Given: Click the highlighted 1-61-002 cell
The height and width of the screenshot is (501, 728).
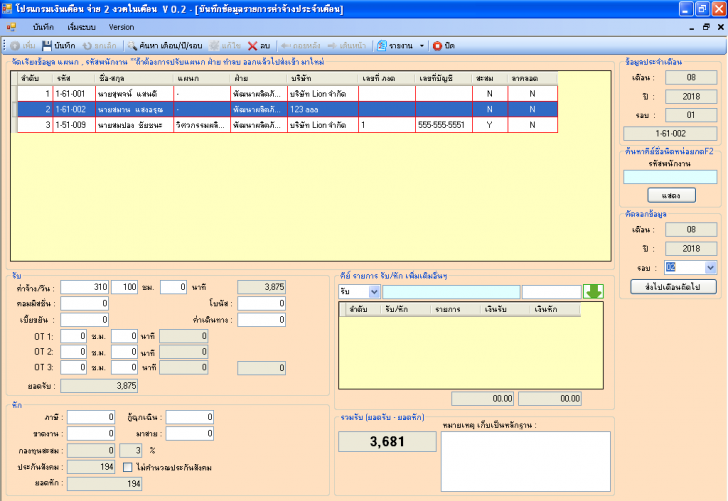Looking at the screenshot, I should click(x=74, y=110).
